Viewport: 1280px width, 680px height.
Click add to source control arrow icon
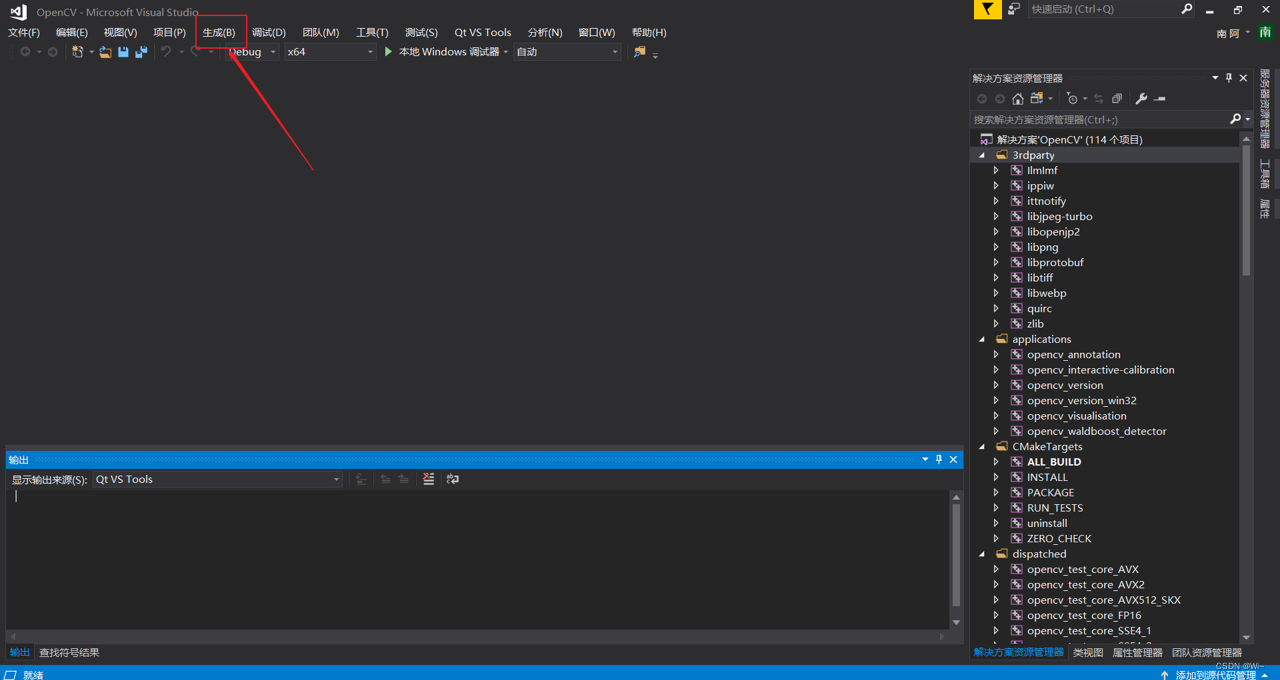click(1164, 675)
